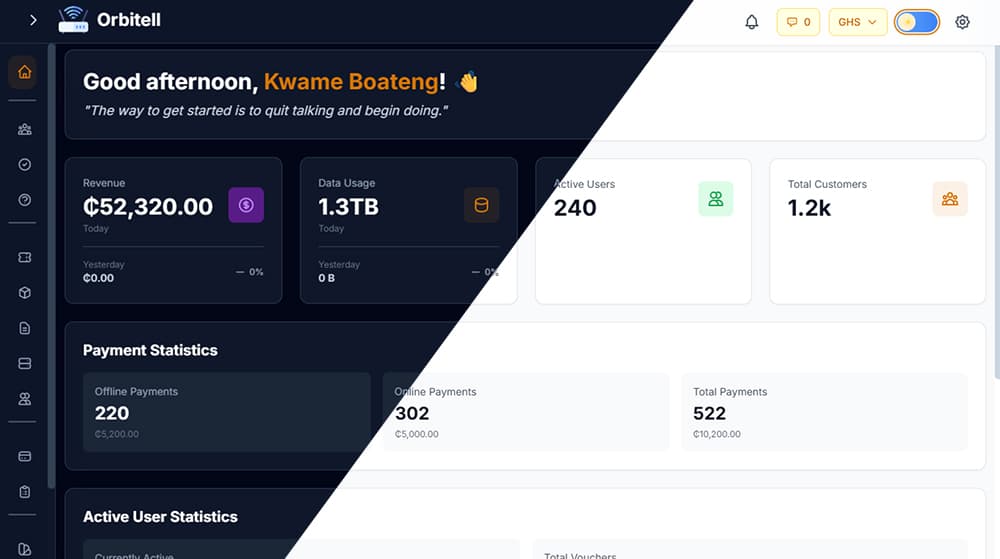Select the Total Payments card
Image resolution: width=1000 pixels, height=559 pixels.
[x=825, y=412]
